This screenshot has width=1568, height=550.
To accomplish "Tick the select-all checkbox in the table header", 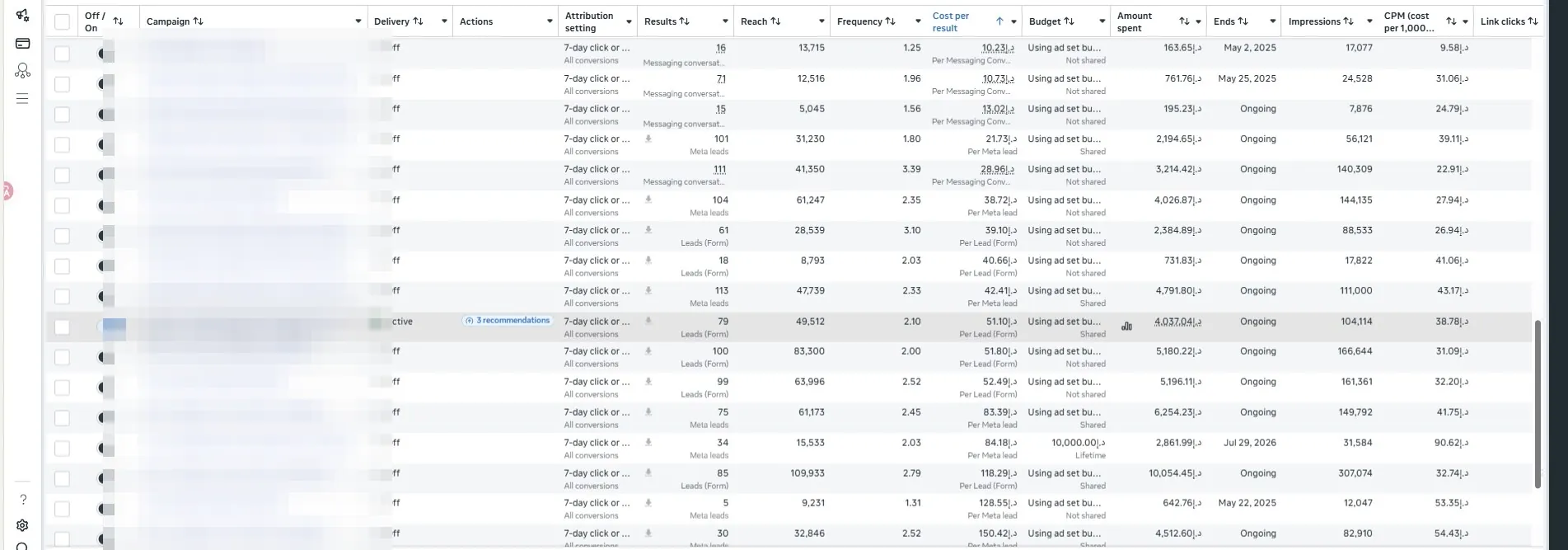I will (62, 21).
